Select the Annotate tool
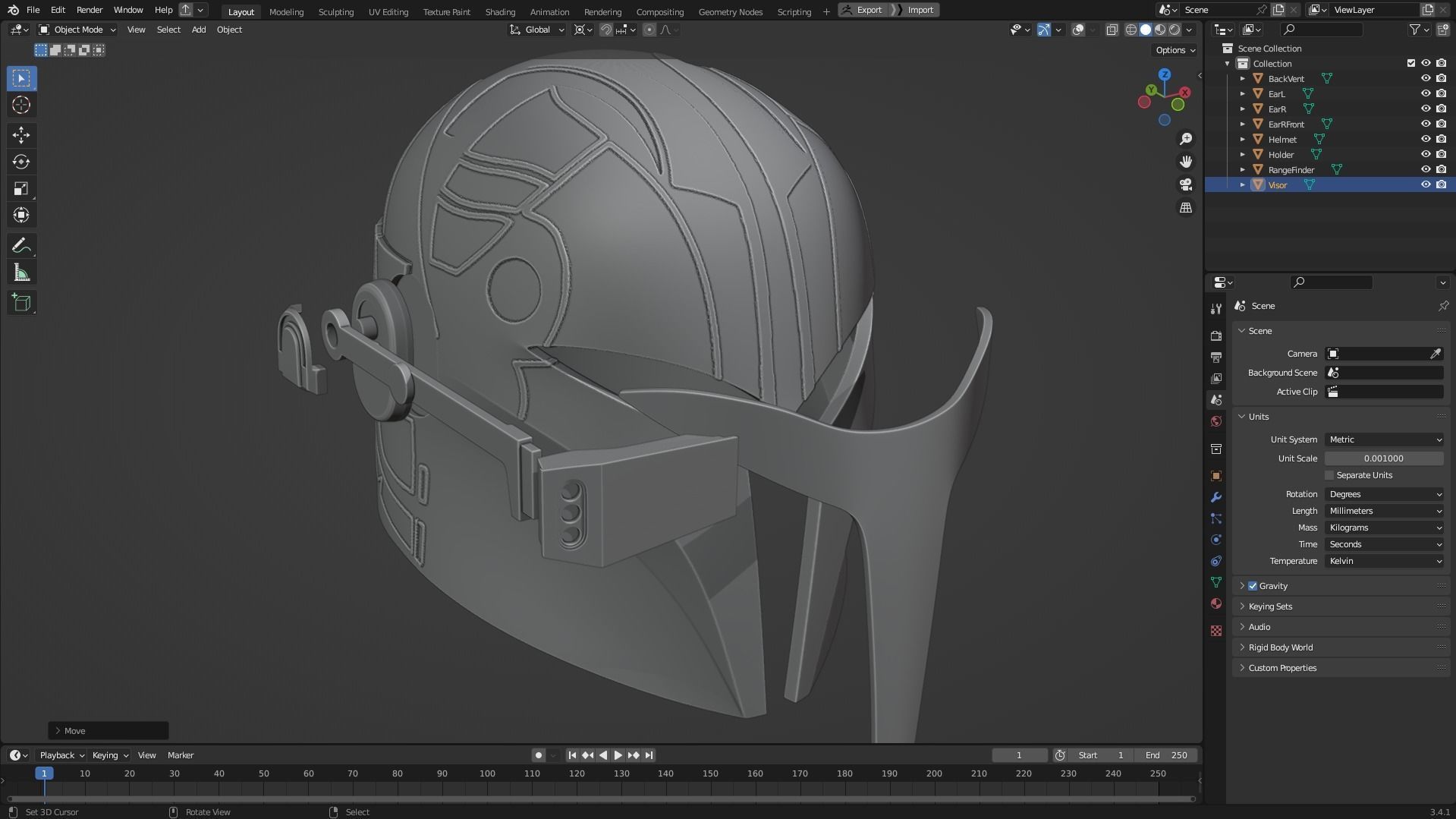This screenshot has height=819, width=1456. pos(21,246)
